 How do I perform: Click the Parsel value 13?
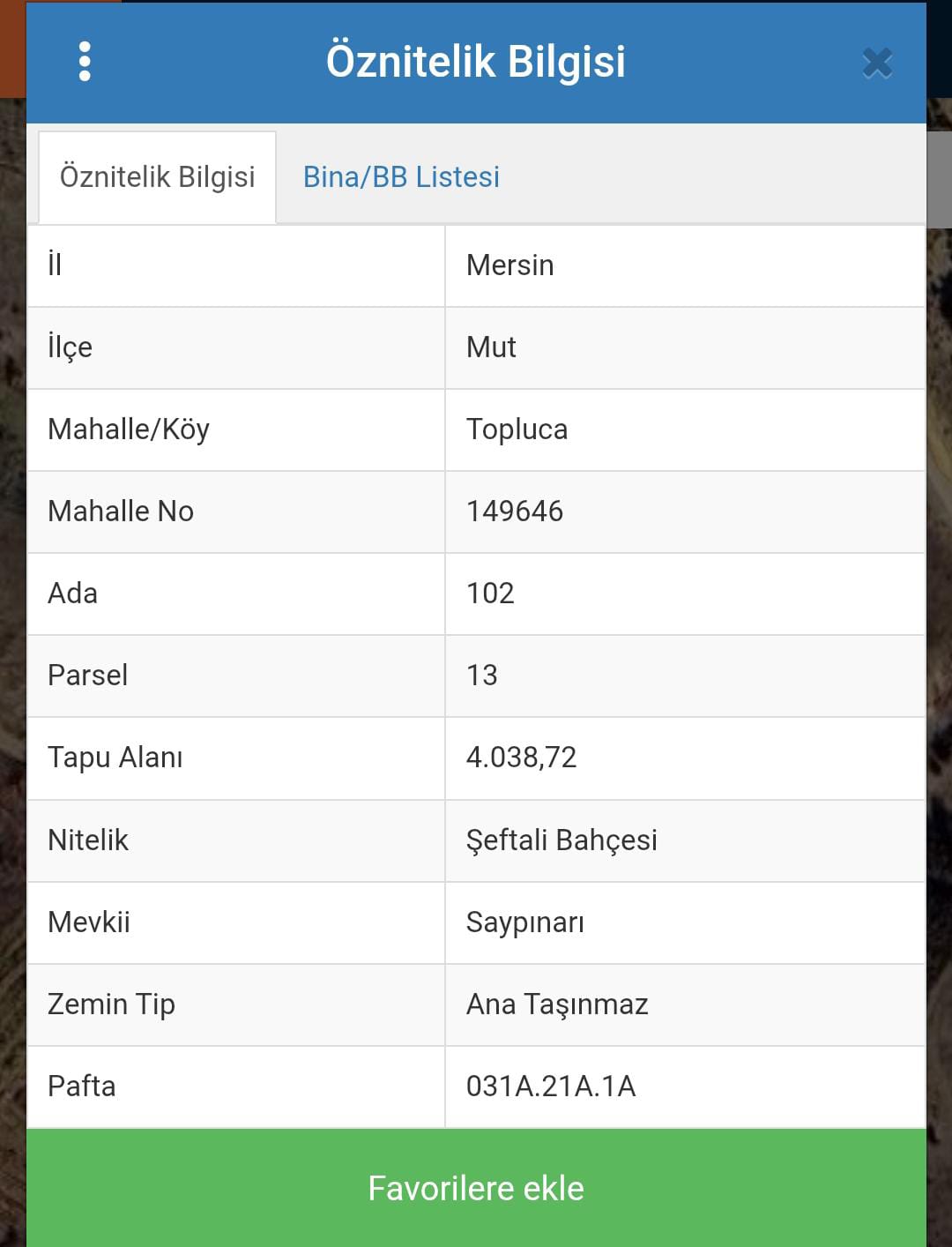click(x=481, y=676)
